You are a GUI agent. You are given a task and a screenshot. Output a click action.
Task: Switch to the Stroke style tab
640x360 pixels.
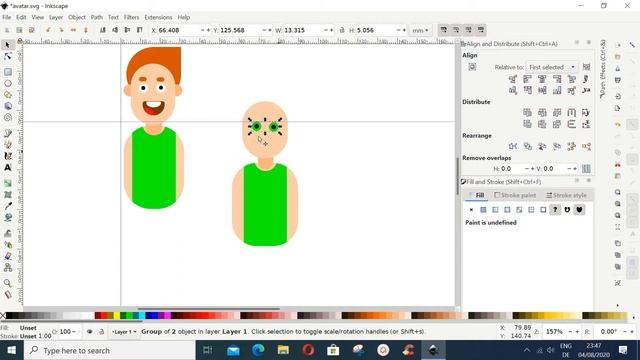[x=566, y=195]
